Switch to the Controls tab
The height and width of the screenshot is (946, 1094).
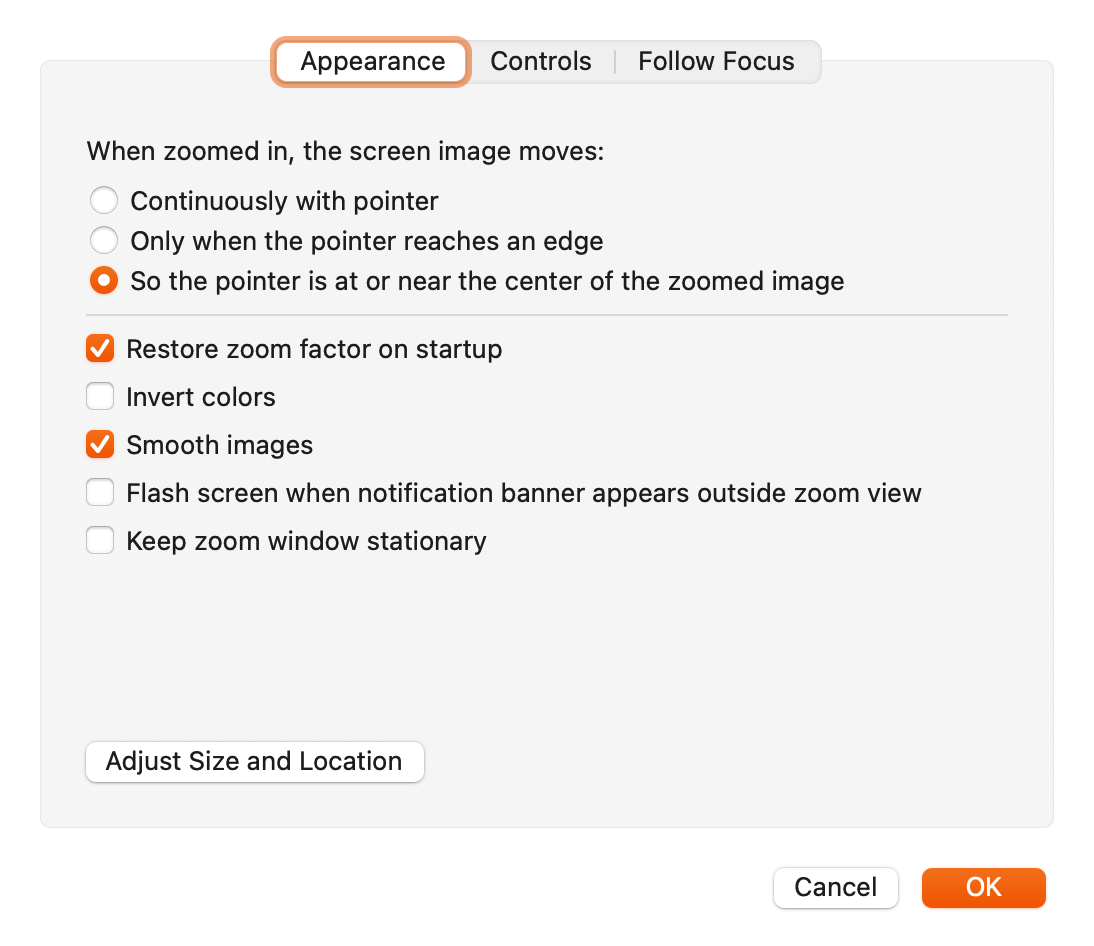pyautogui.click(x=541, y=61)
